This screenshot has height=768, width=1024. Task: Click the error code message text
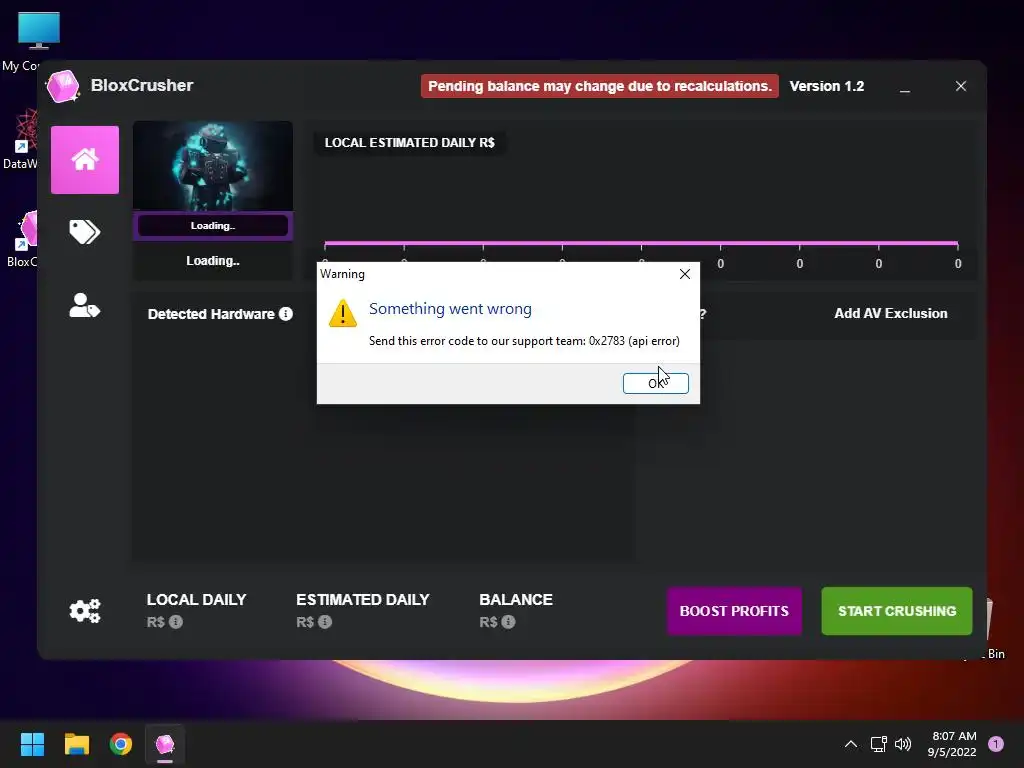(524, 341)
